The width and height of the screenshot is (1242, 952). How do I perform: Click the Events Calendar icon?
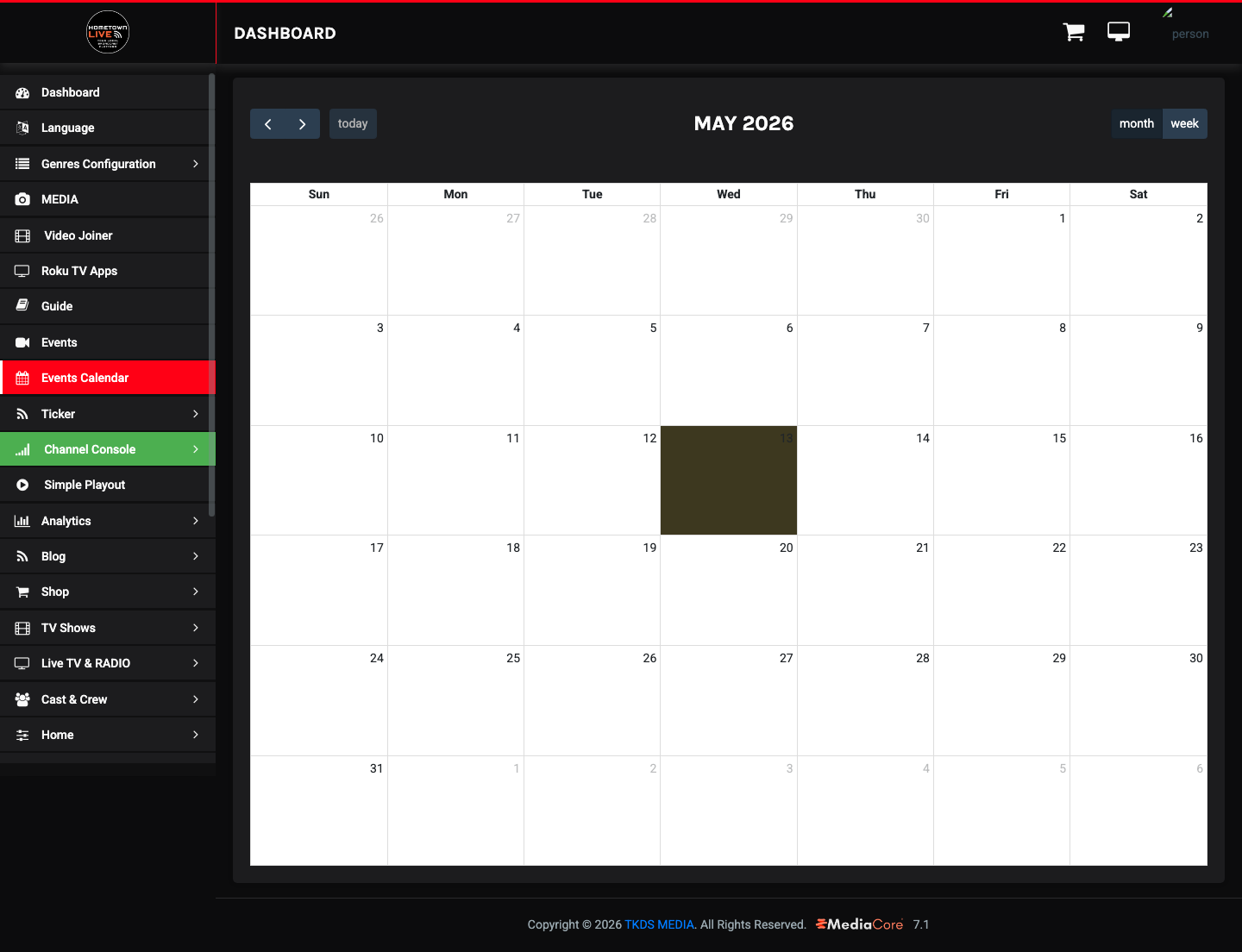click(x=22, y=378)
